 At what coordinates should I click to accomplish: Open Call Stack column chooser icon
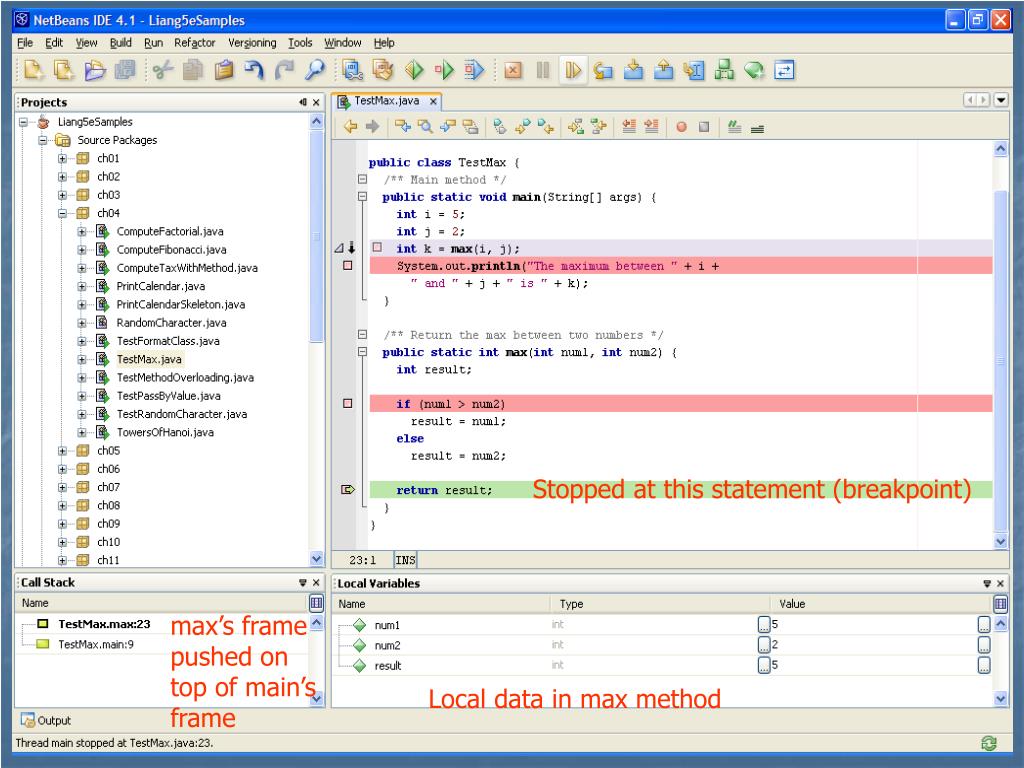(316, 603)
